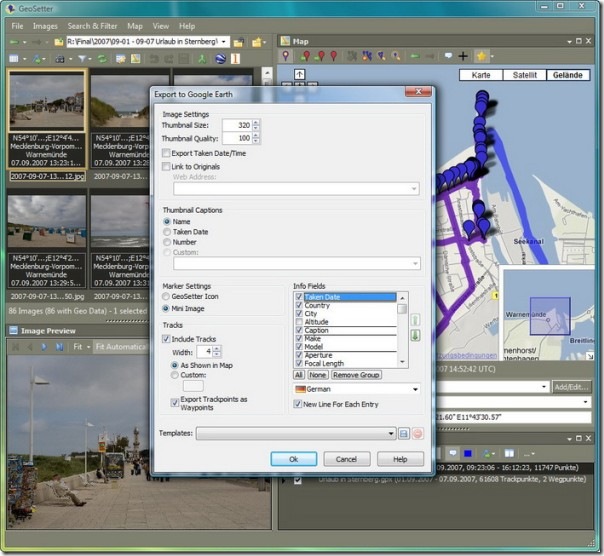Open the Images menu
The image size is (604, 556).
pyautogui.click(x=45, y=26)
